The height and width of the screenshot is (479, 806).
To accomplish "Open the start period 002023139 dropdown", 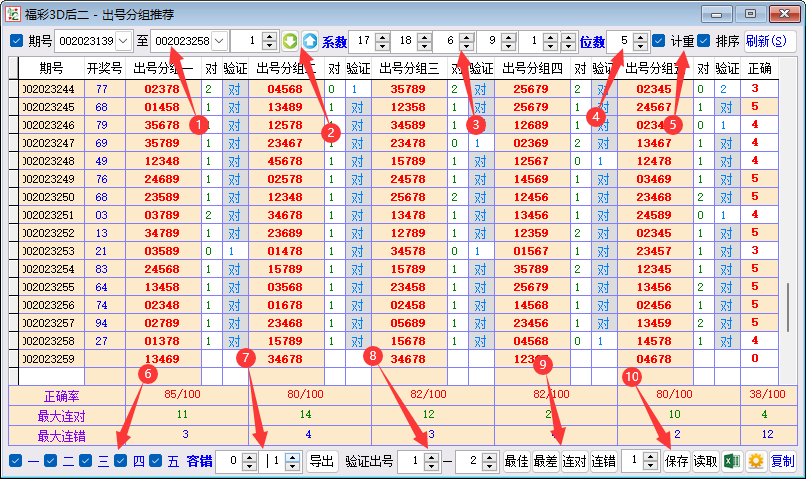I will pyautogui.click(x=123, y=41).
